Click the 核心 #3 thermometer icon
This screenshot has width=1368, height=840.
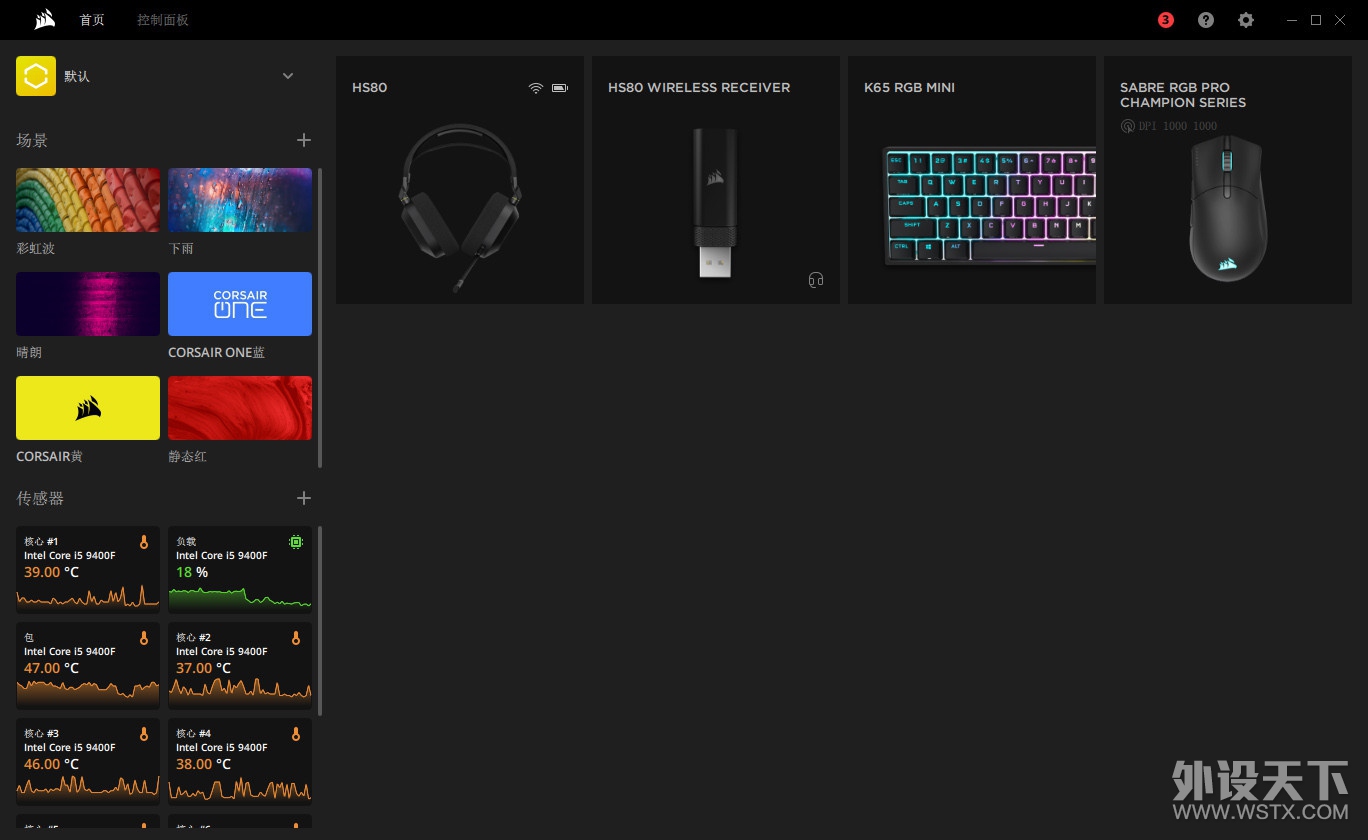[144, 734]
